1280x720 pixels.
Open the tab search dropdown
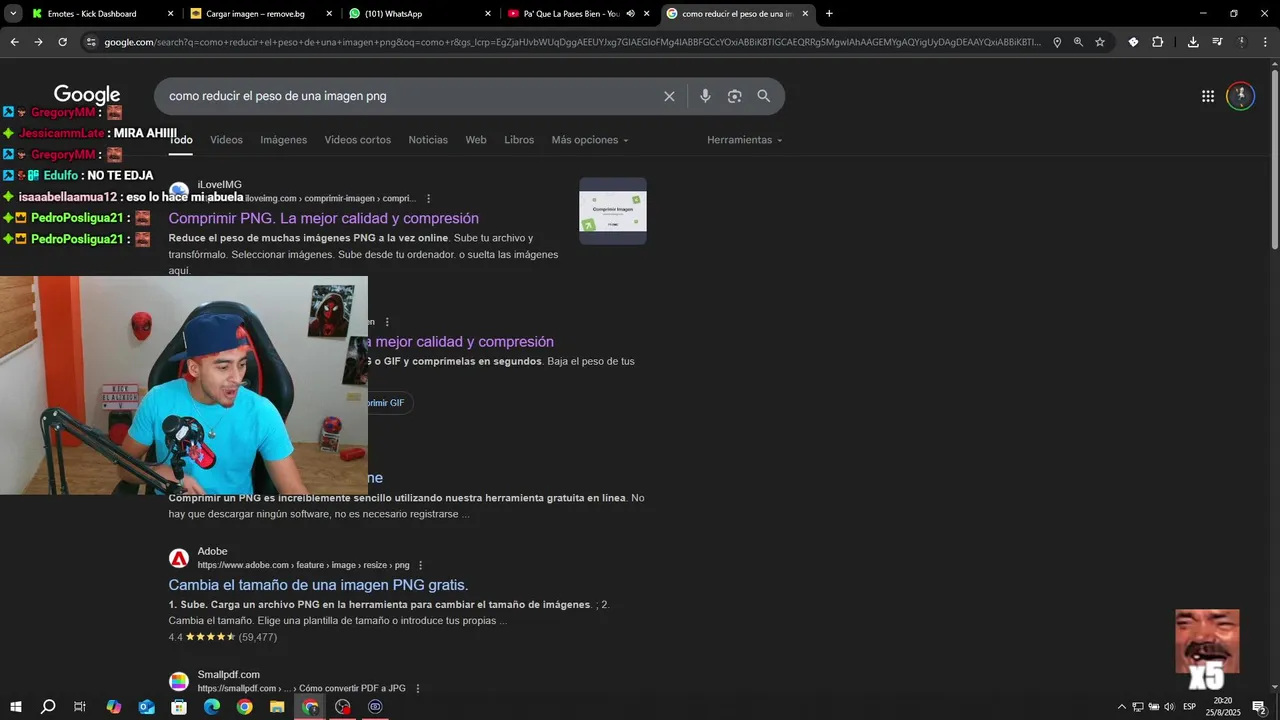(13, 14)
